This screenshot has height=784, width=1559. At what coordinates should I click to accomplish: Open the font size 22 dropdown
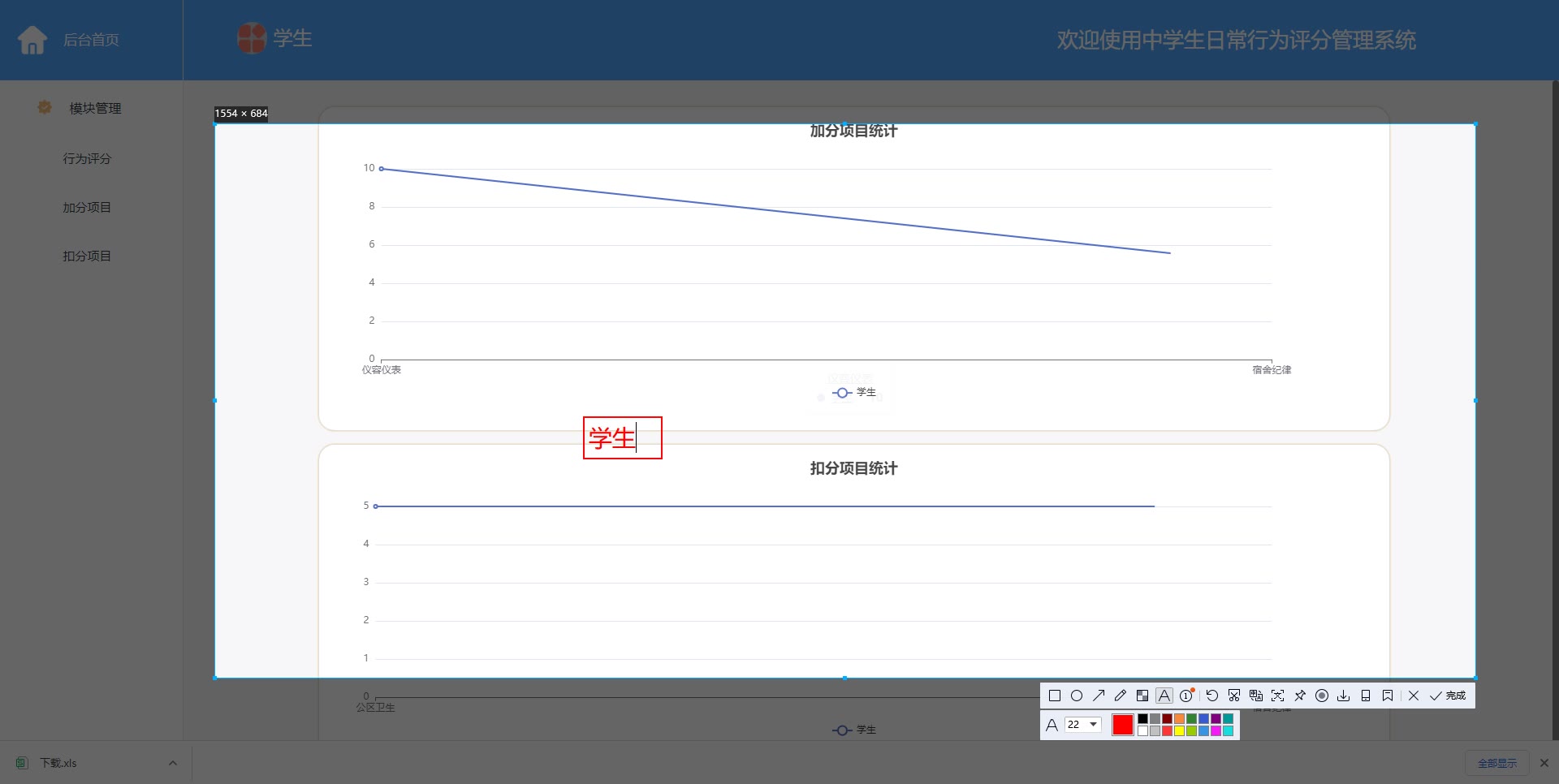coord(1083,724)
